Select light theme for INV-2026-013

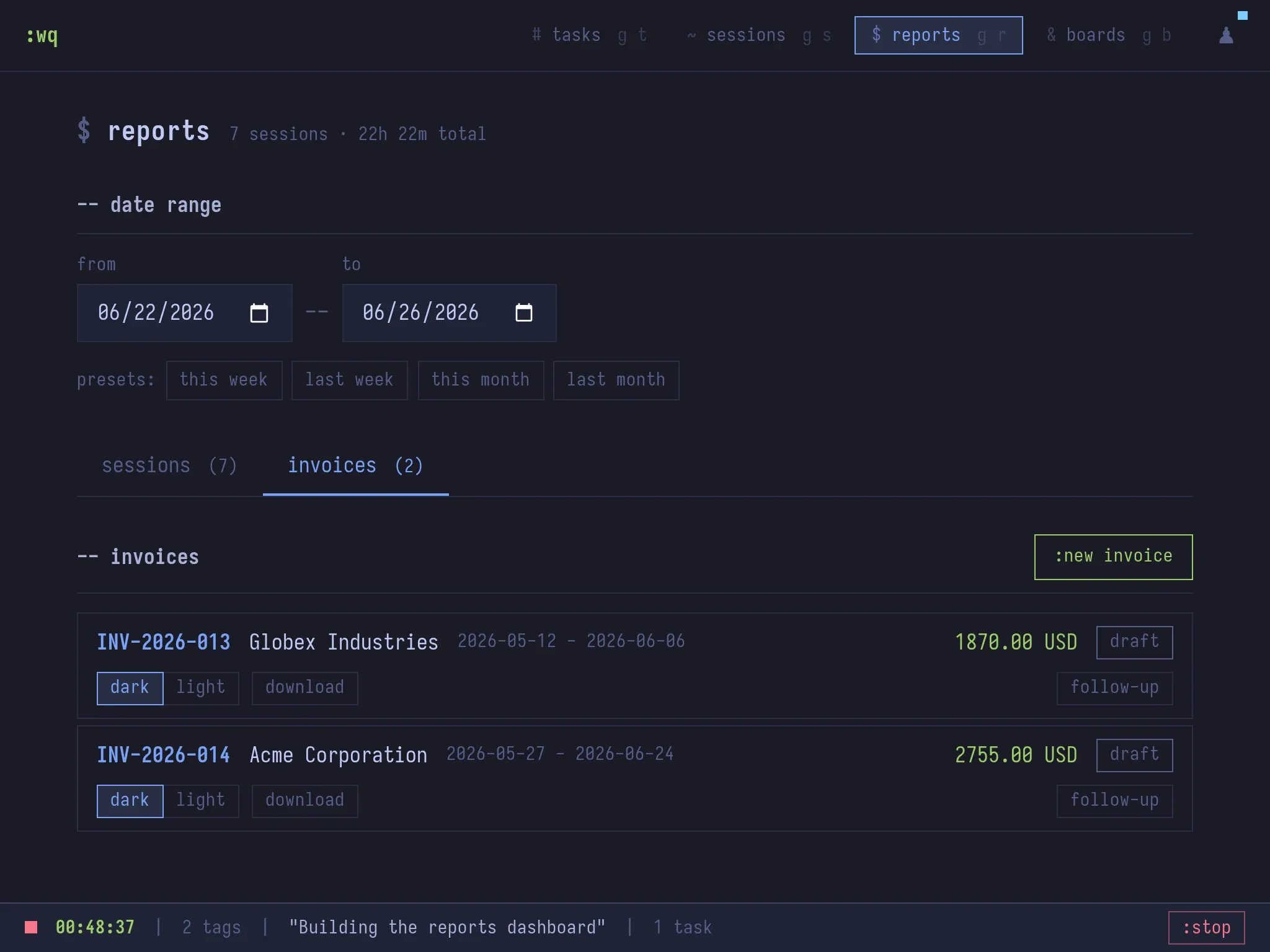coord(201,688)
